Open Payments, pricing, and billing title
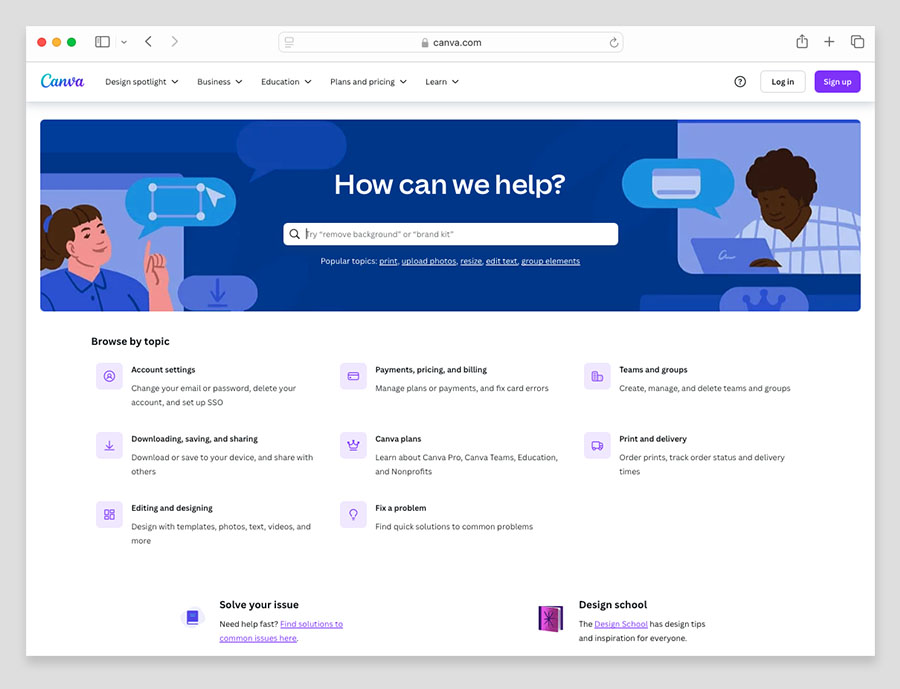The width and height of the screenshot is (900, 689). tap(431, 370)
